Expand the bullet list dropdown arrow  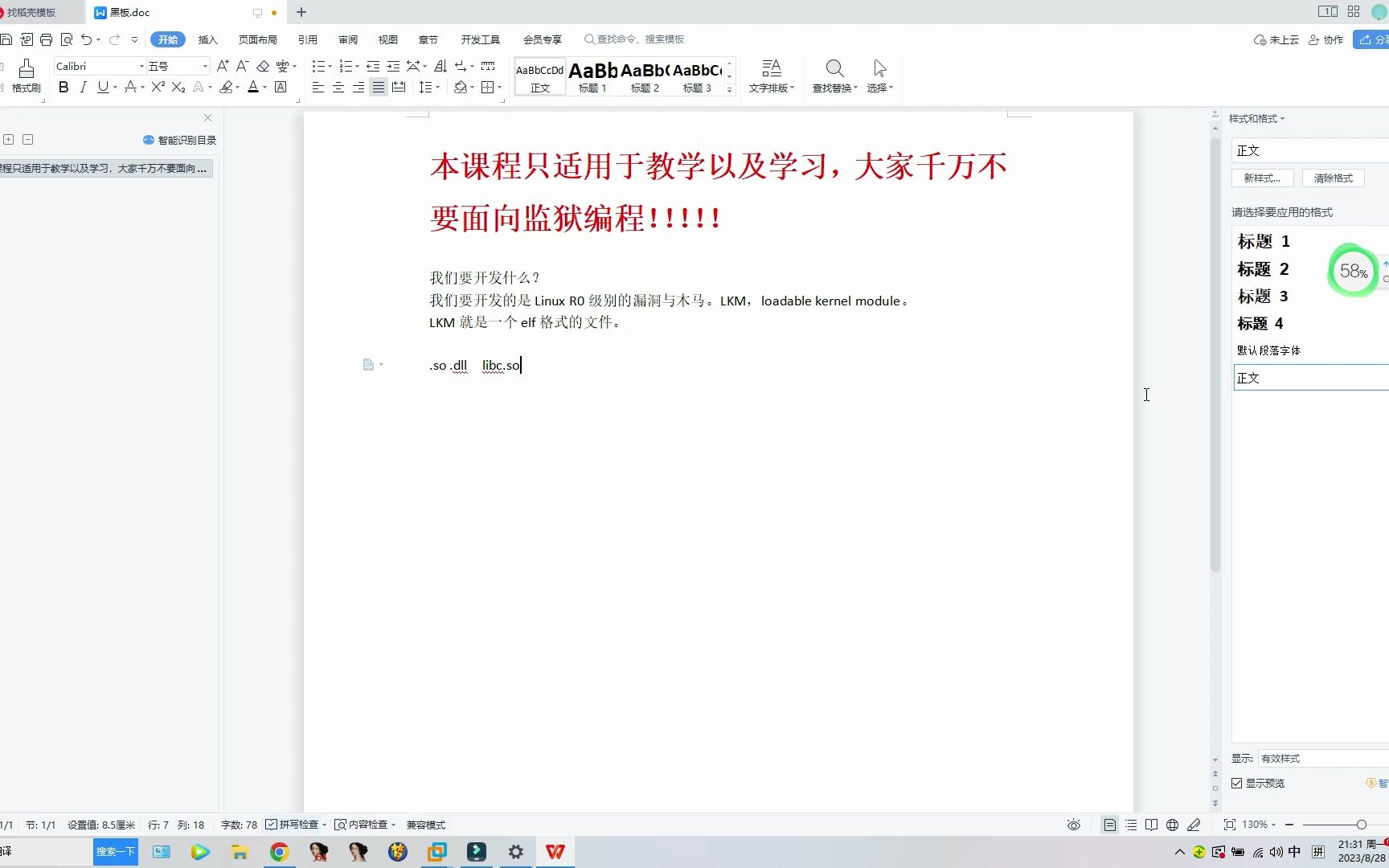[330, 67]
